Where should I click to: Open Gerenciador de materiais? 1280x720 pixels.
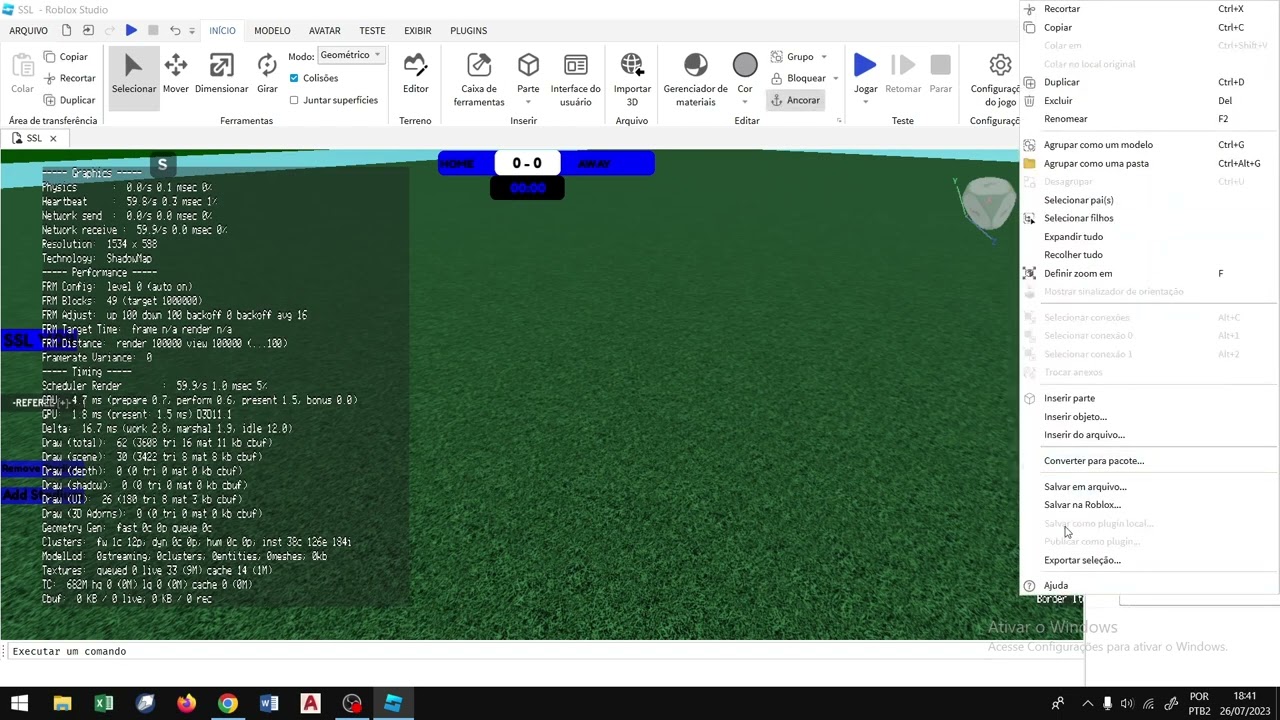click(695, 80)
